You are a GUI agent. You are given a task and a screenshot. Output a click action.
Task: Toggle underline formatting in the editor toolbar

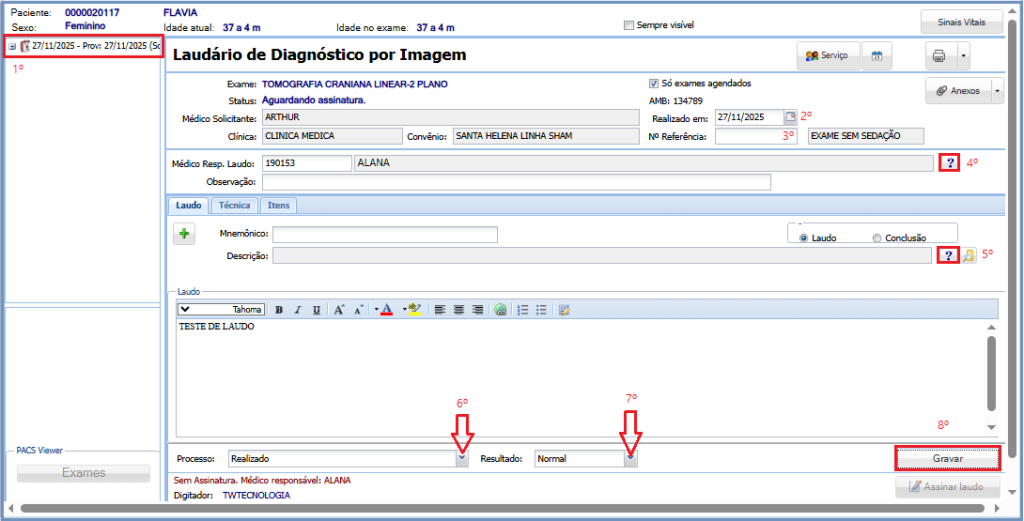coord(316,310)
